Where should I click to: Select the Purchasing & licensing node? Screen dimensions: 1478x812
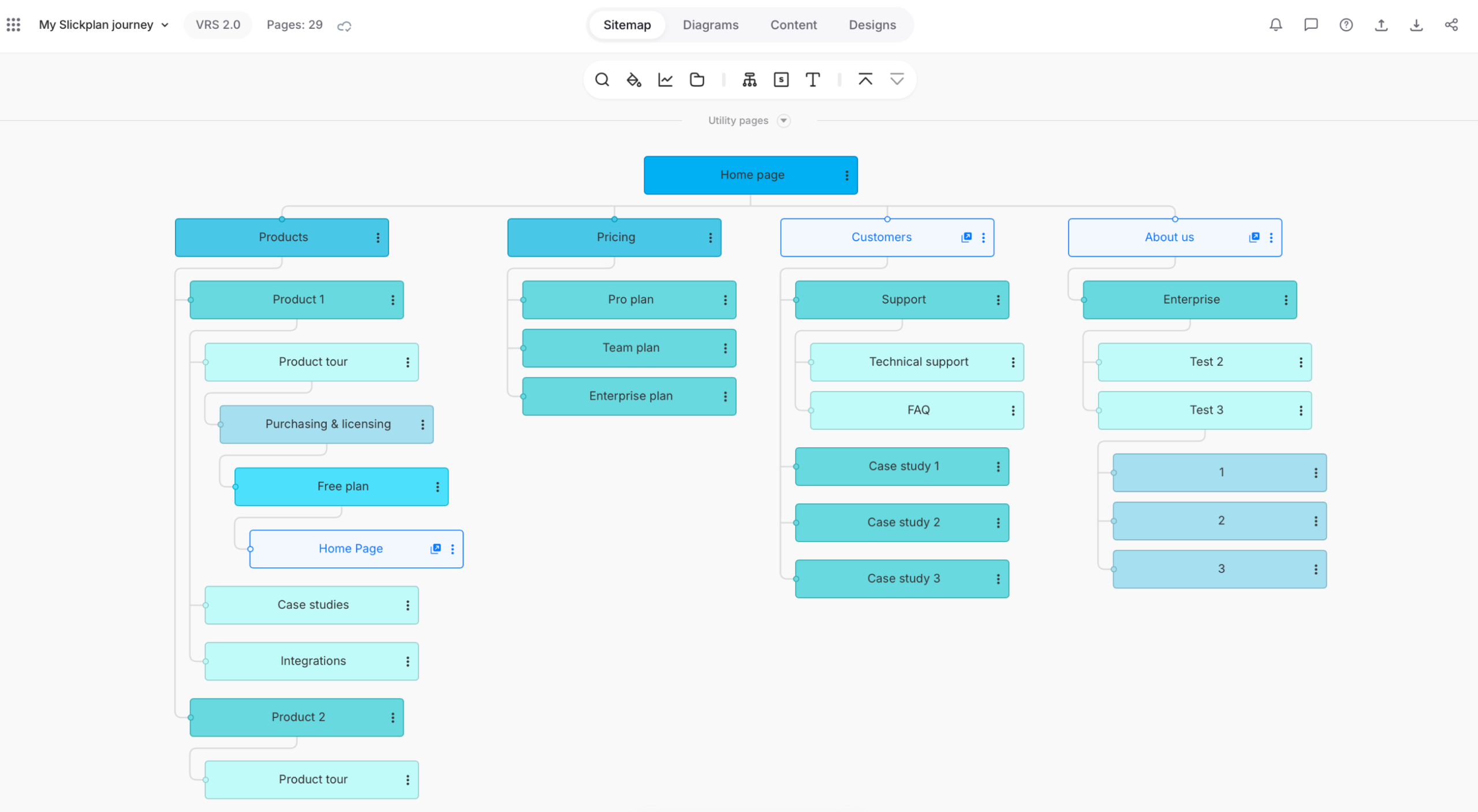pos(327,425)
